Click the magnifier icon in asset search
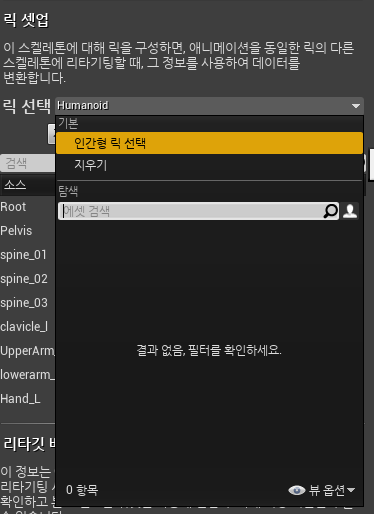The width and height of the screenshot is (374, 514). click(331, 211)
